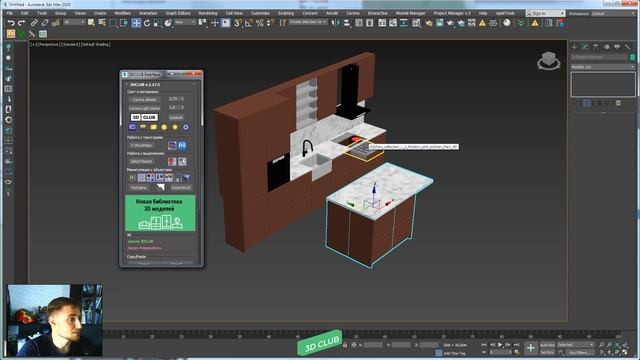The height and width of the screenshot is (360, 640).
Task: Click the X coordinate input field
Action: click(373, 345)
